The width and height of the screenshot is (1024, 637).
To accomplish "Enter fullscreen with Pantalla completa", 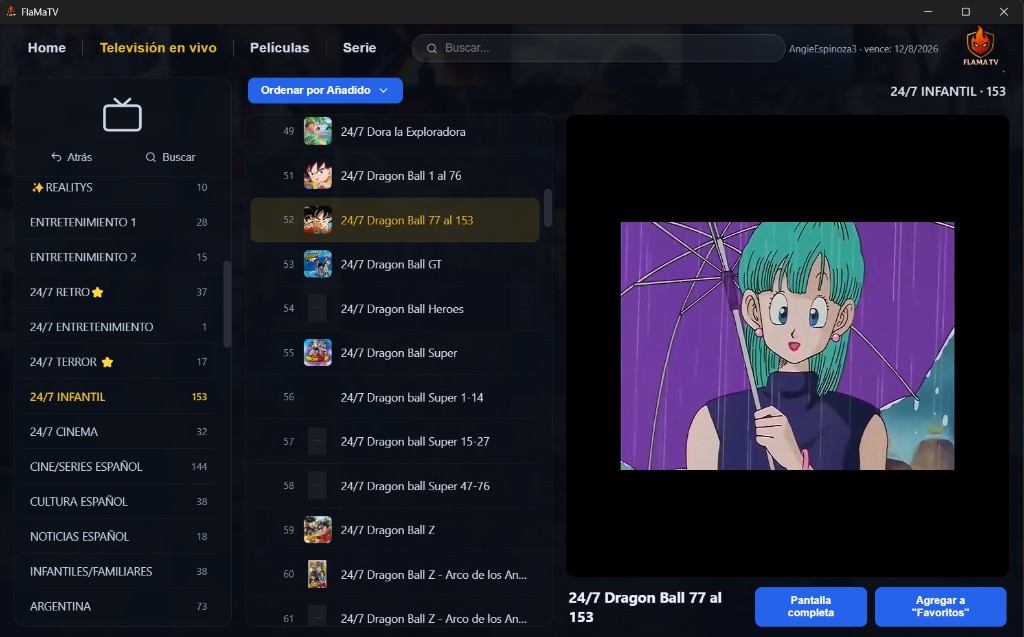I will [x=810, y=606].
